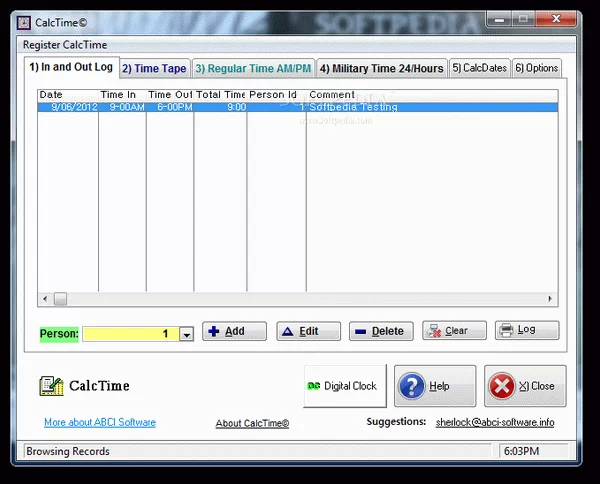Click the blue plus icon on Add
600x484 pixels.
tap(214, 331)
